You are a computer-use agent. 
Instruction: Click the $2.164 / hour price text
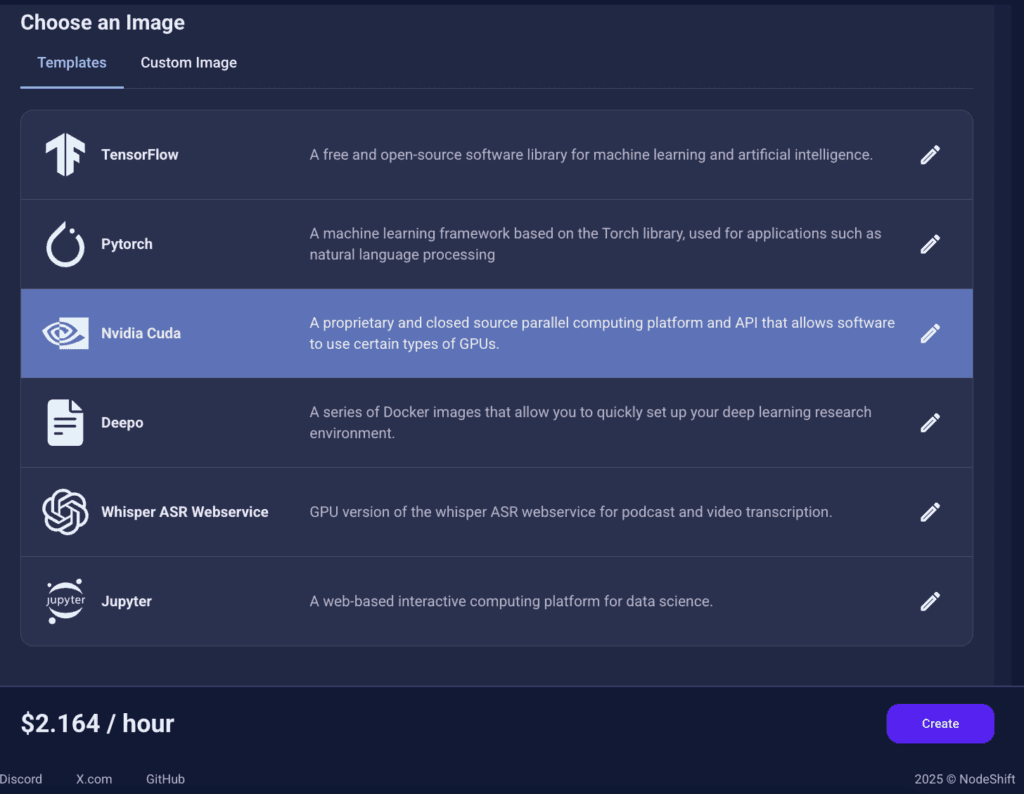(97, 723)
